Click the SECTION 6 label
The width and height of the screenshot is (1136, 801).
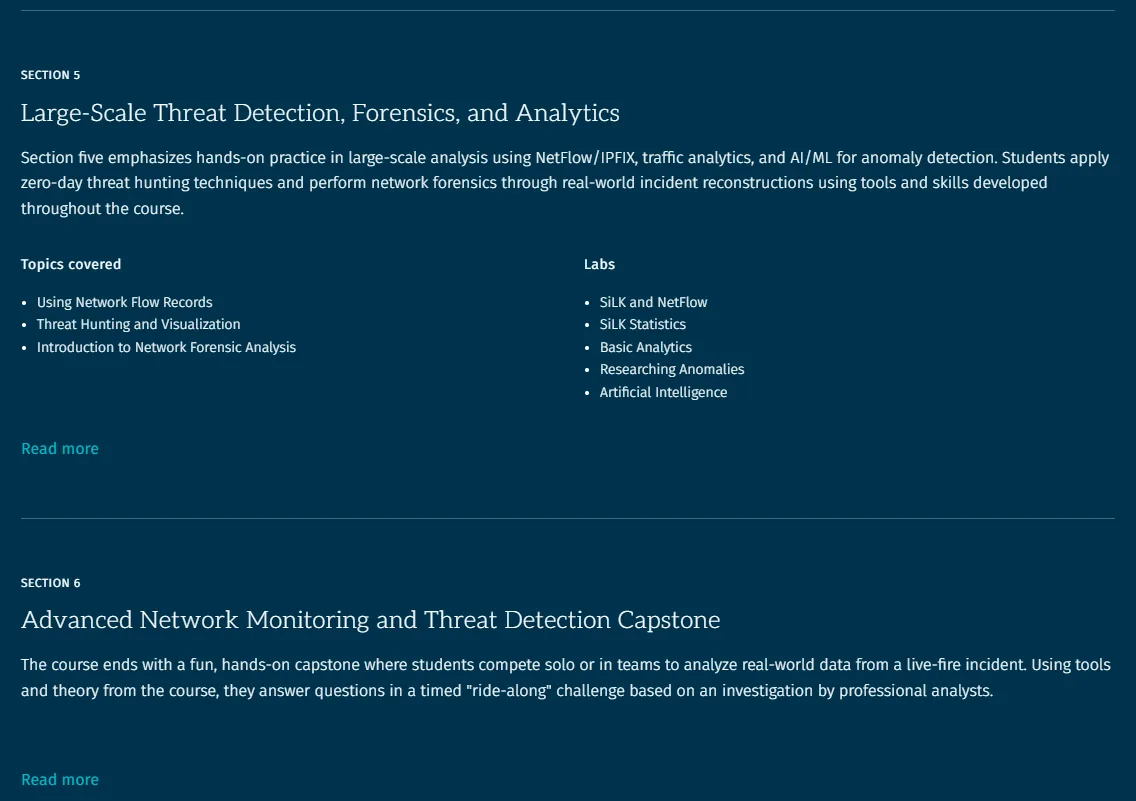(x=51, y=583)
